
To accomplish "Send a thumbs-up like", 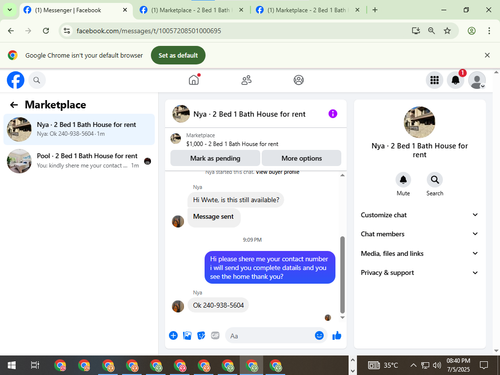I will [337, 335].
